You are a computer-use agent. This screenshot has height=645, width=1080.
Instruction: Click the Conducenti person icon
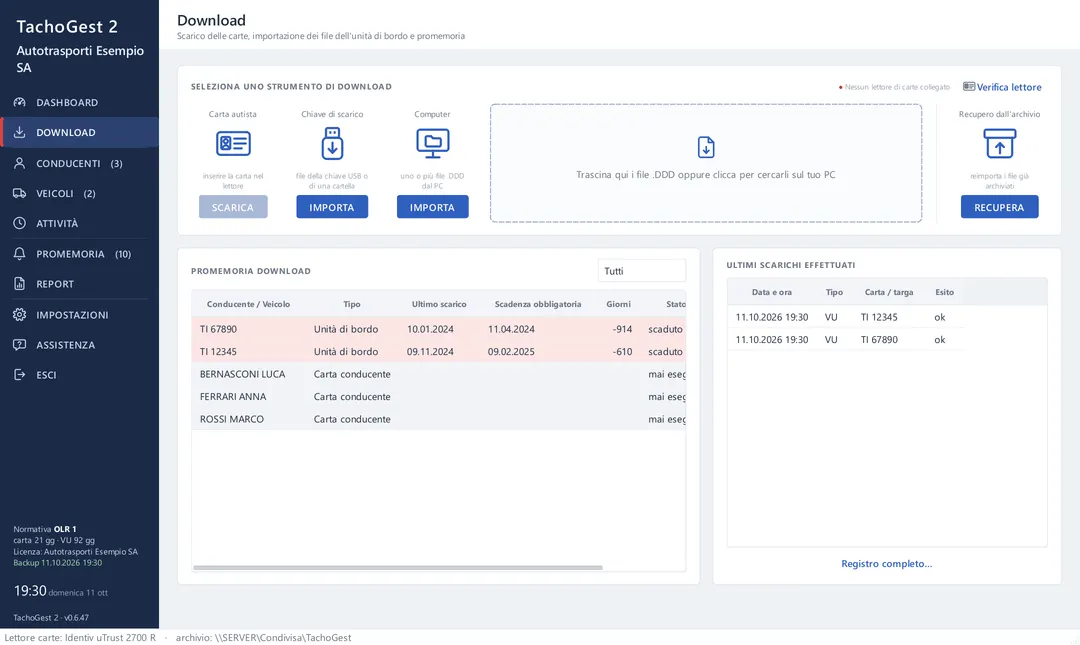tap(19, 163)
